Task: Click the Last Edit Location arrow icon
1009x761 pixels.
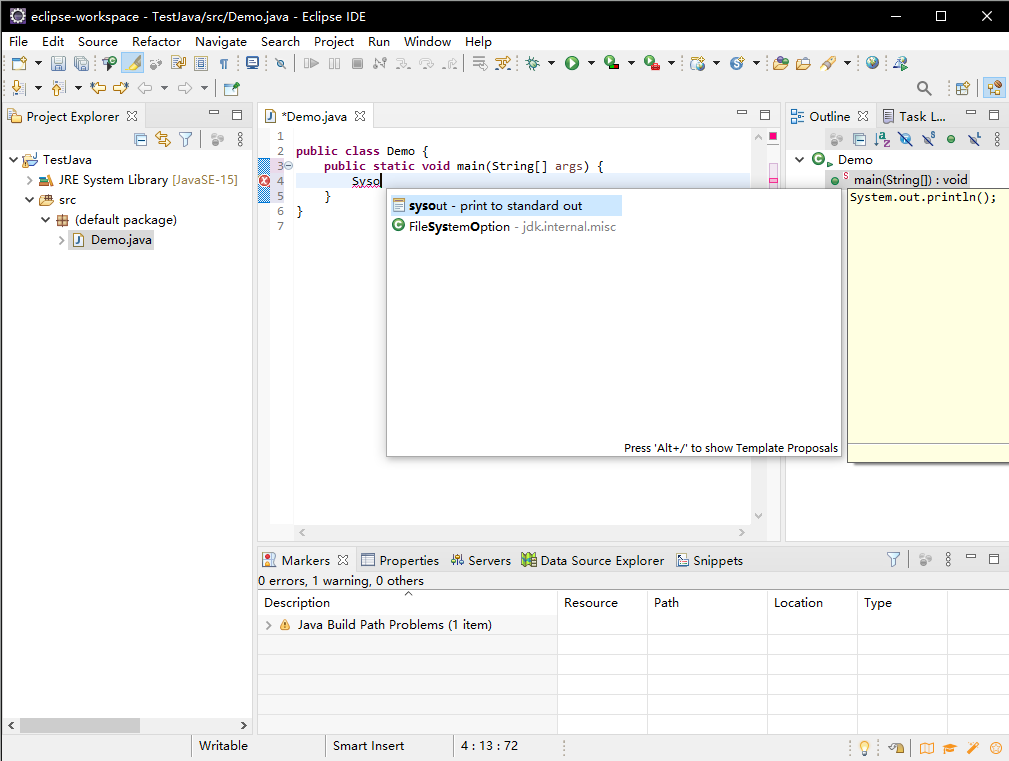Action: [98, 88]
